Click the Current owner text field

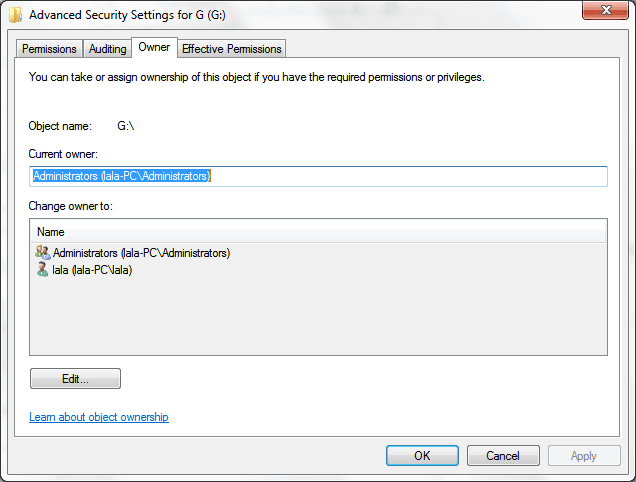click(318, 176)
